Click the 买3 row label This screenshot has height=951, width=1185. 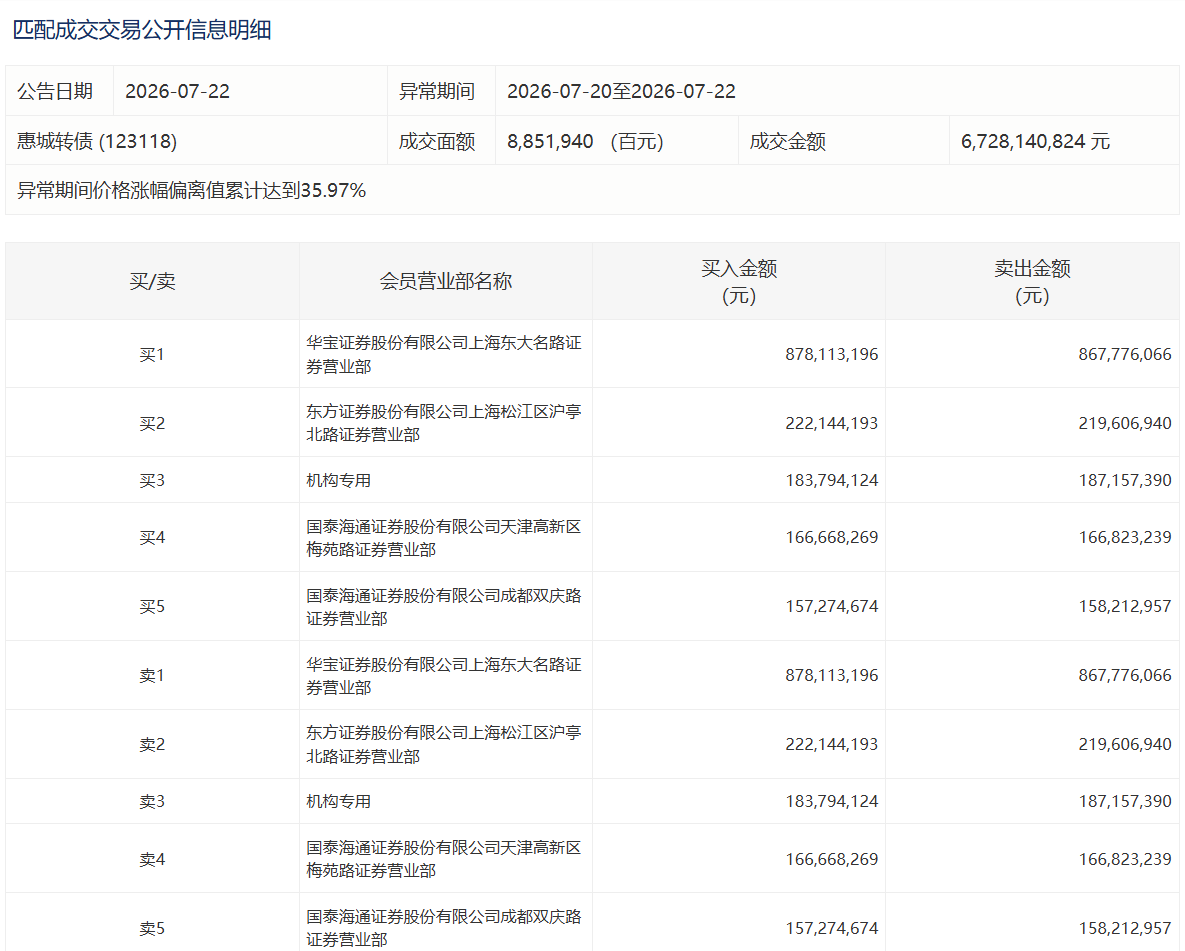point(152,481)
